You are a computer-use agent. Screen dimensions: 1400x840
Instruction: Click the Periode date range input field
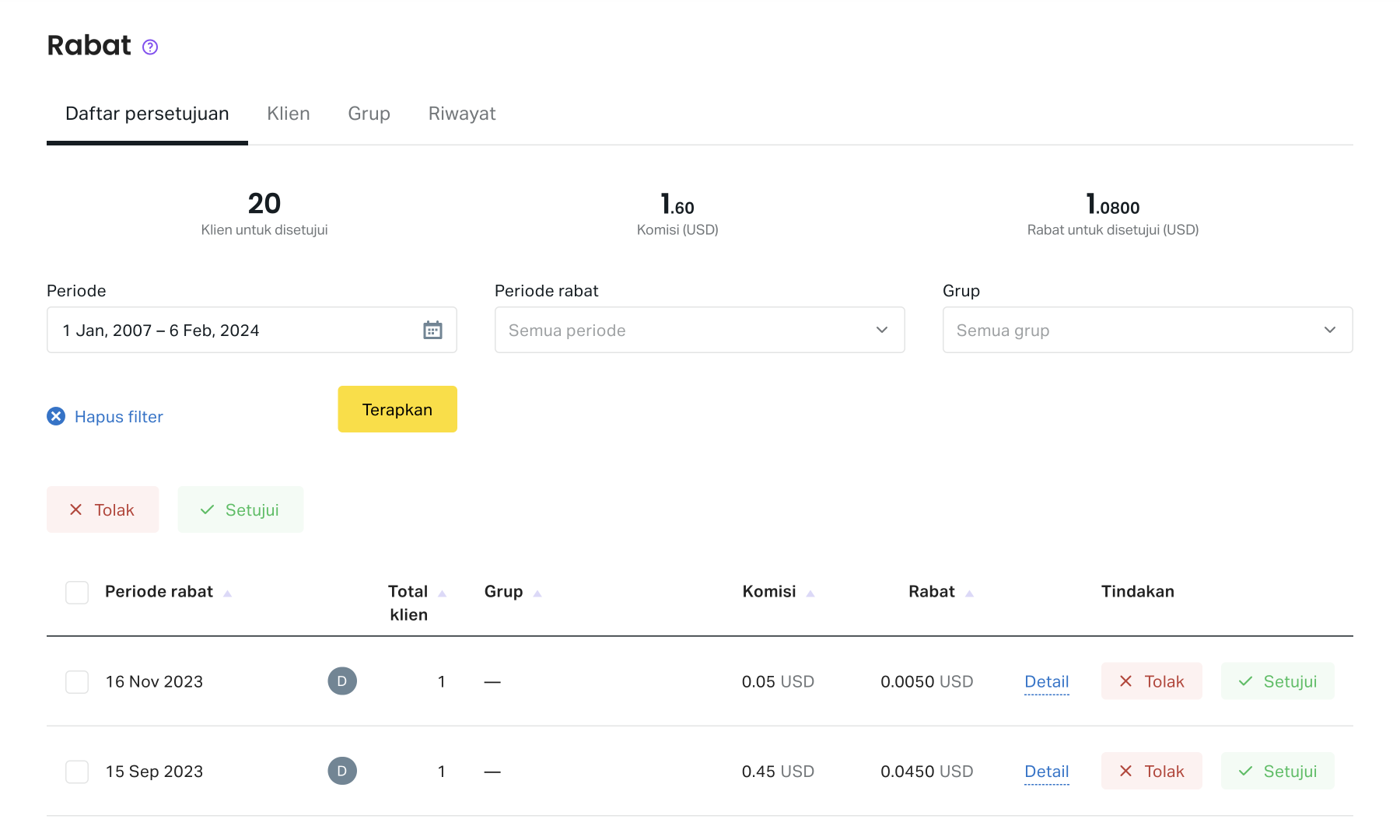[233, 331]
